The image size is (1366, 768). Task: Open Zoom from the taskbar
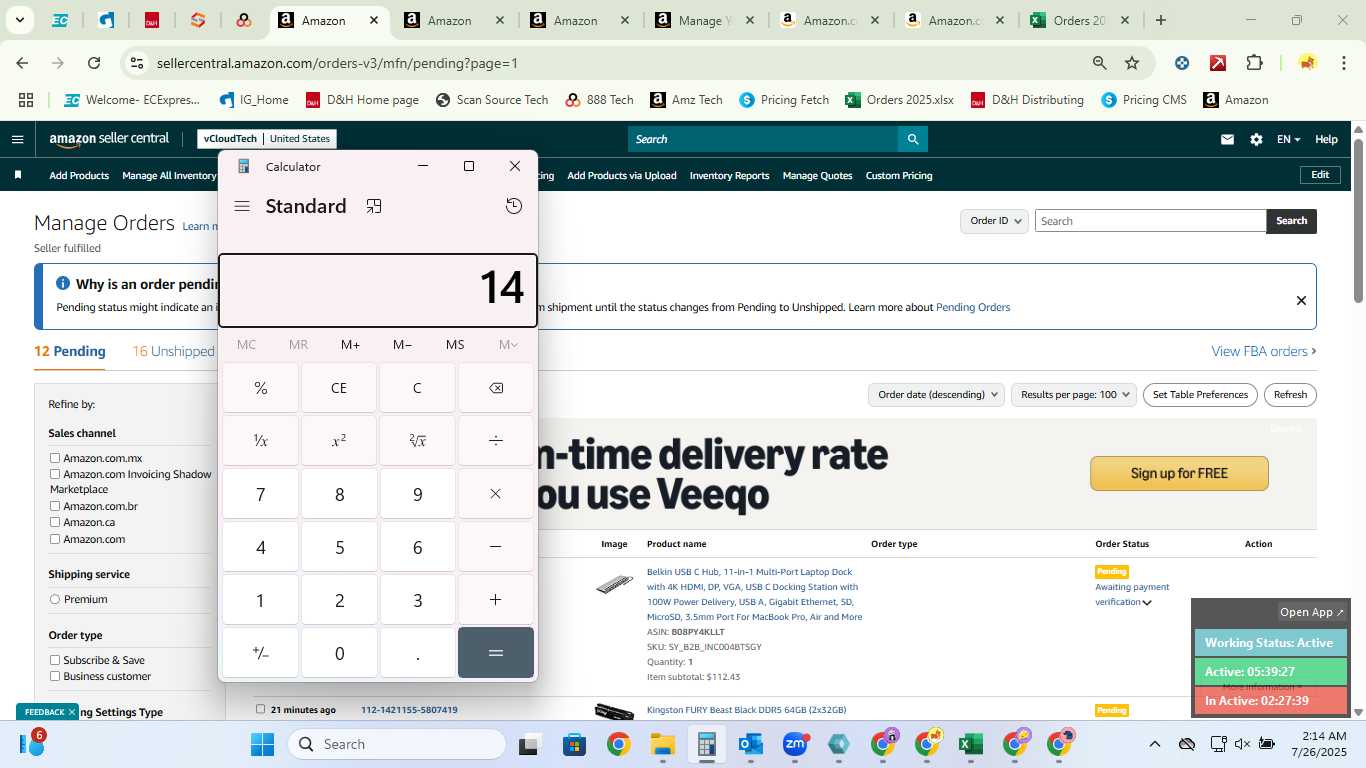795,744
